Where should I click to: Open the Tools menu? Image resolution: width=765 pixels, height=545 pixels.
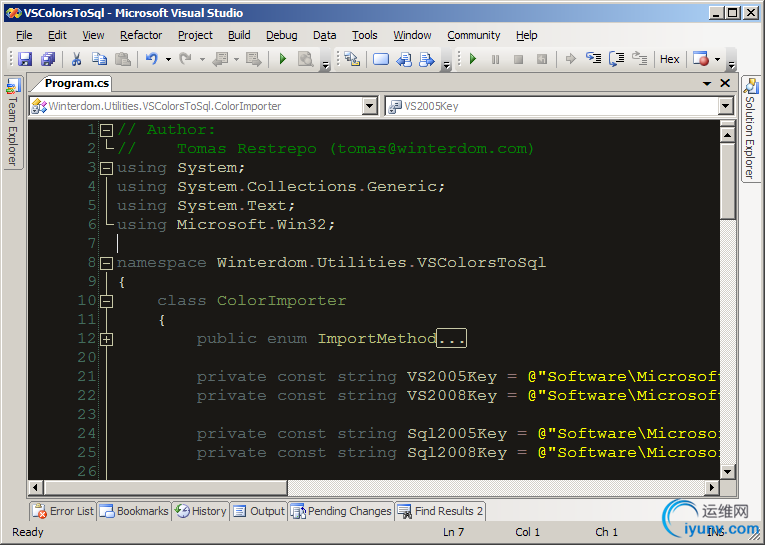[364, 35]
